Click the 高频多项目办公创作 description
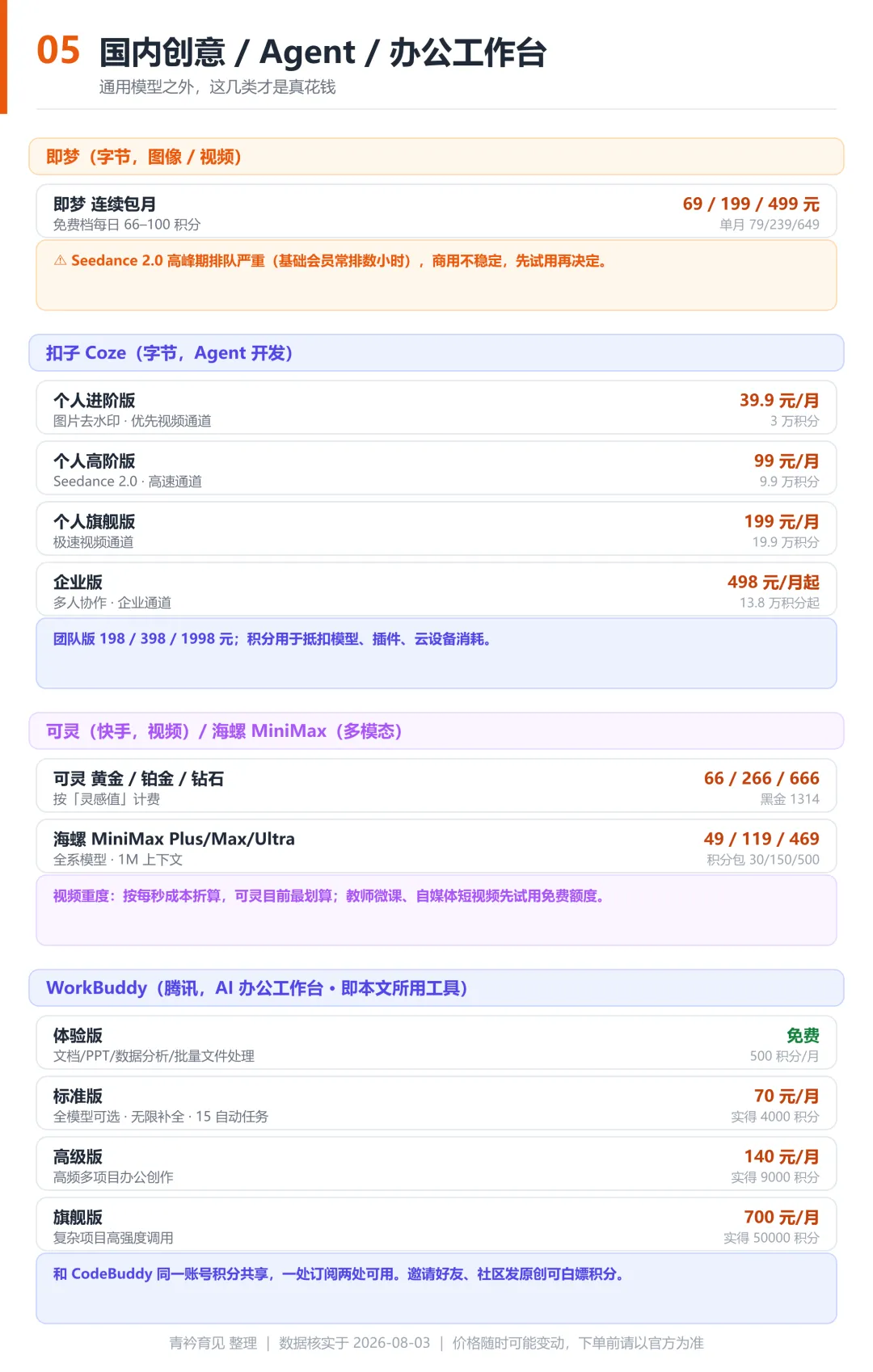This screenshot has height=1372, width=873. [x=113, y=1177]
